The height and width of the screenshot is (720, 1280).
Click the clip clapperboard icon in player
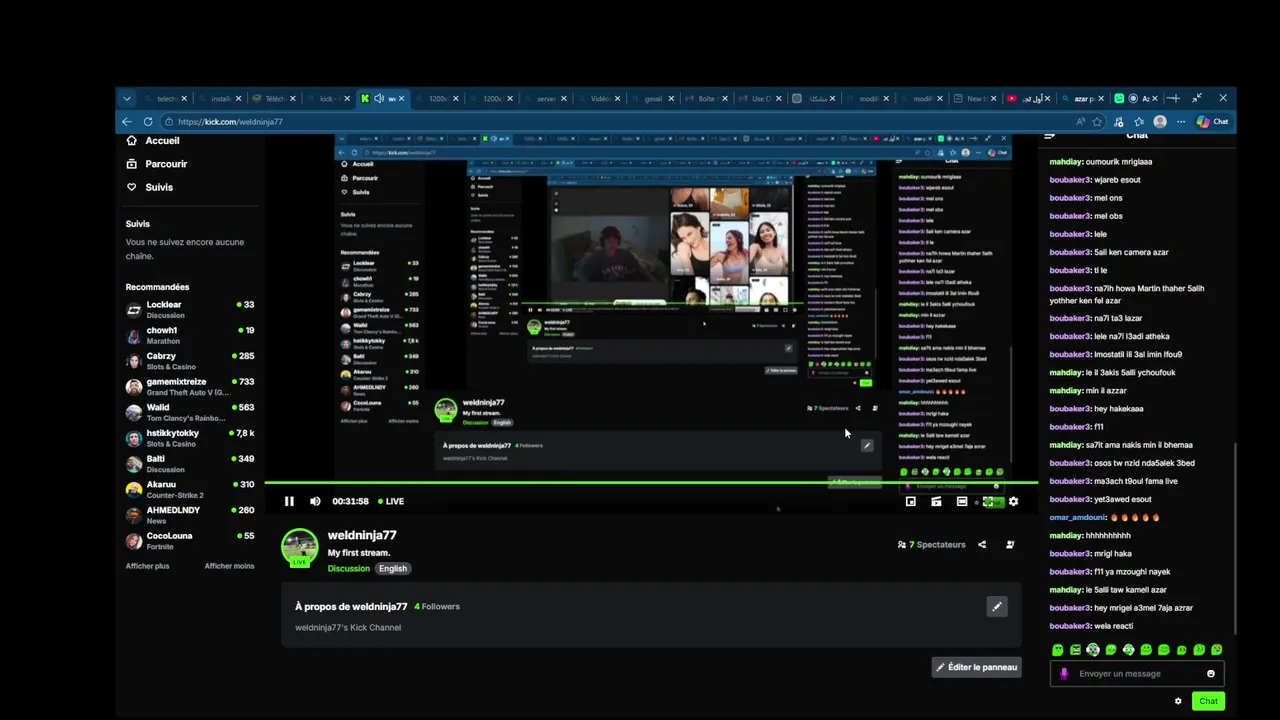(x=936, y=502)
